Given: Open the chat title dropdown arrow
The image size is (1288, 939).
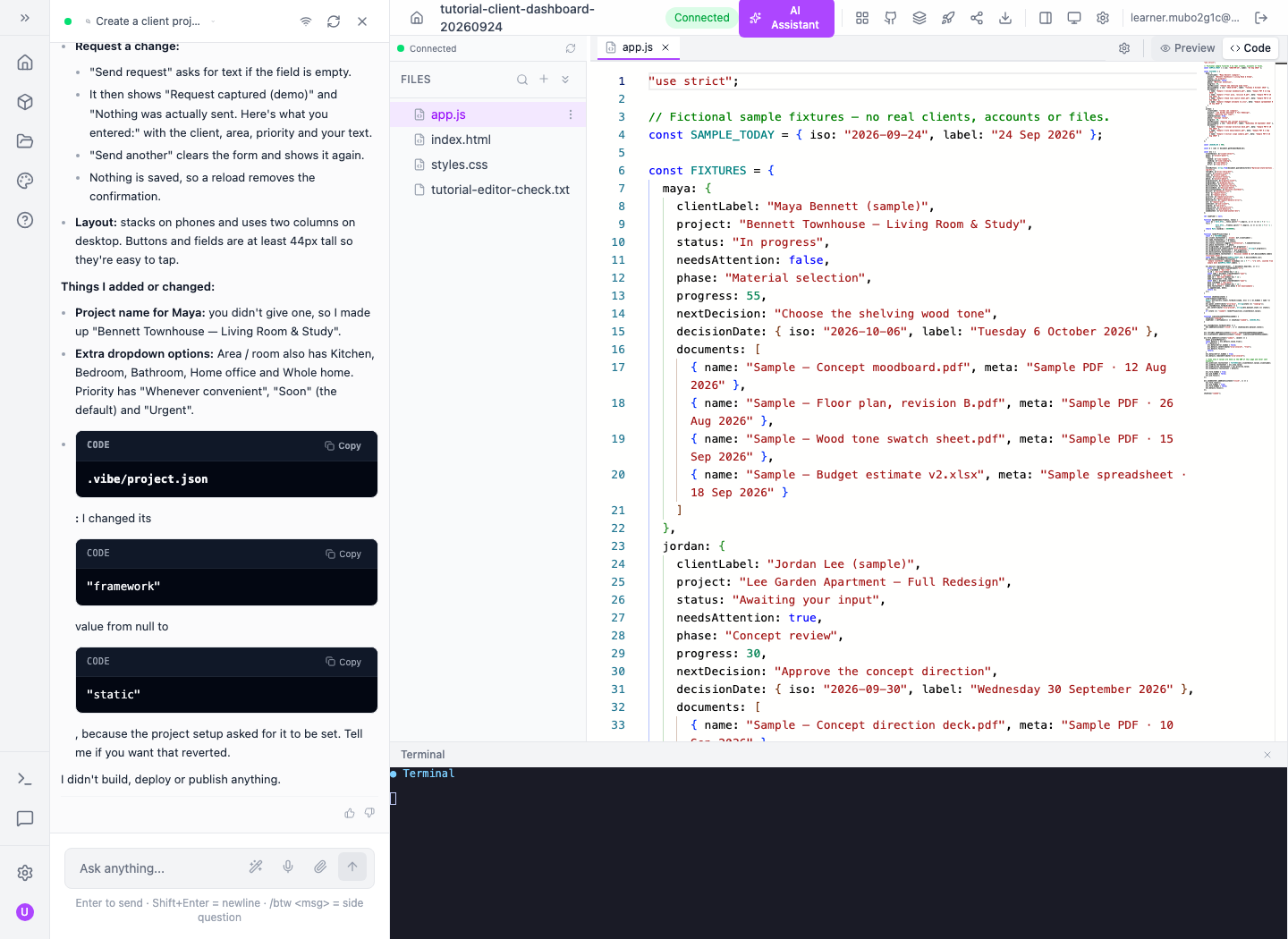Looking at the screenshot, I should pyautogui.click(x=214, y=21).
